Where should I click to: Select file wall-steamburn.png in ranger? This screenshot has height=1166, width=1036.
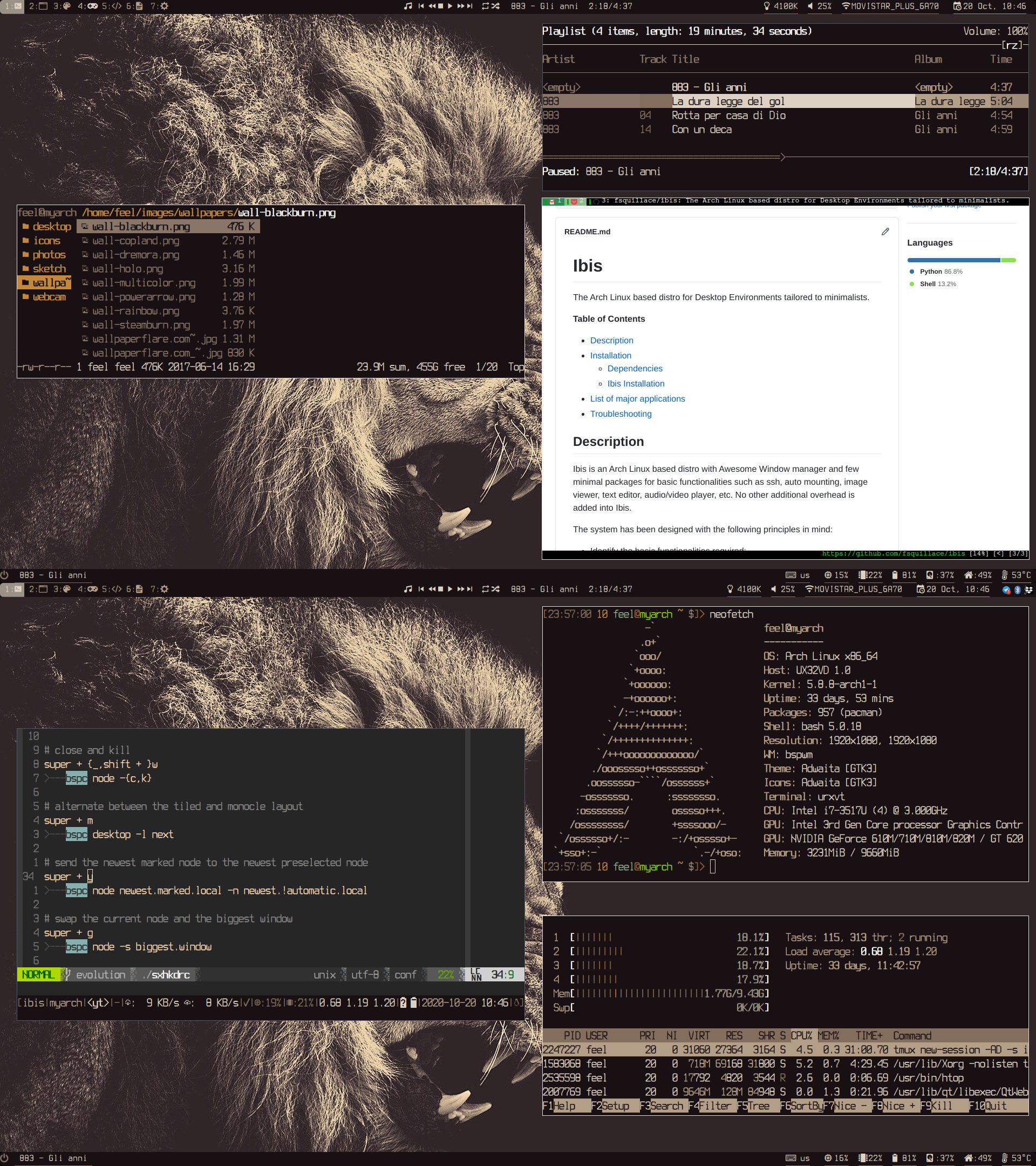(x=168, y=325)
